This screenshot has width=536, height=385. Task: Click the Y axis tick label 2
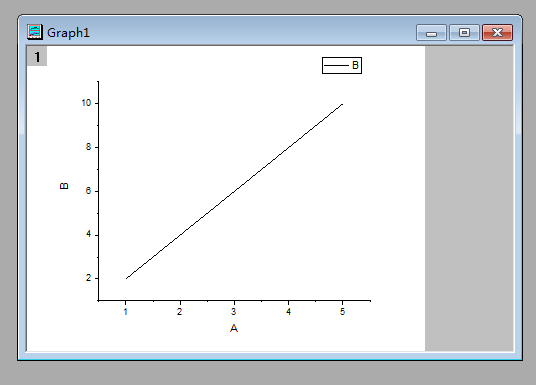(x=89, y=278)
